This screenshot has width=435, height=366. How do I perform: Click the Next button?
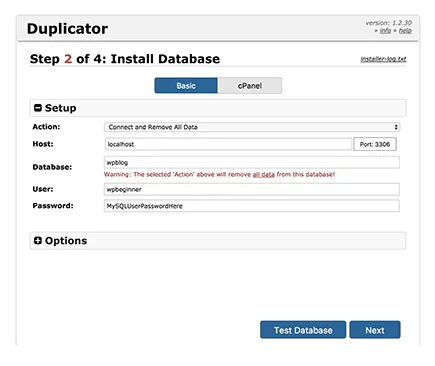(x=375, y=330)
